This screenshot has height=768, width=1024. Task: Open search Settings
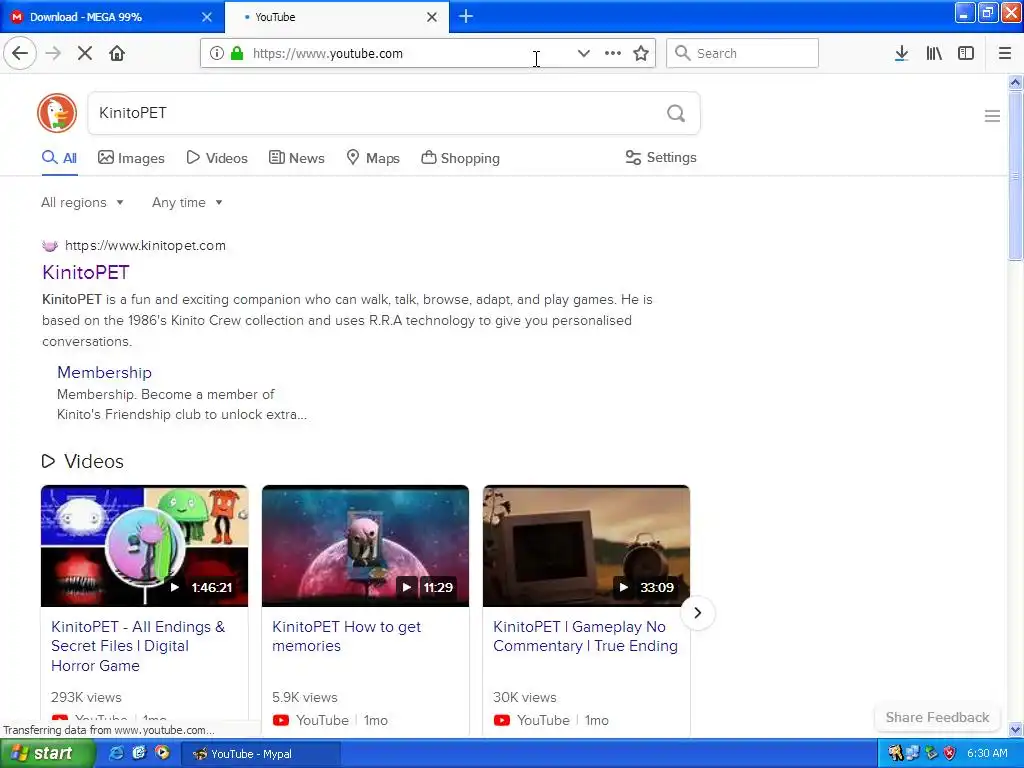coord(661,157)
